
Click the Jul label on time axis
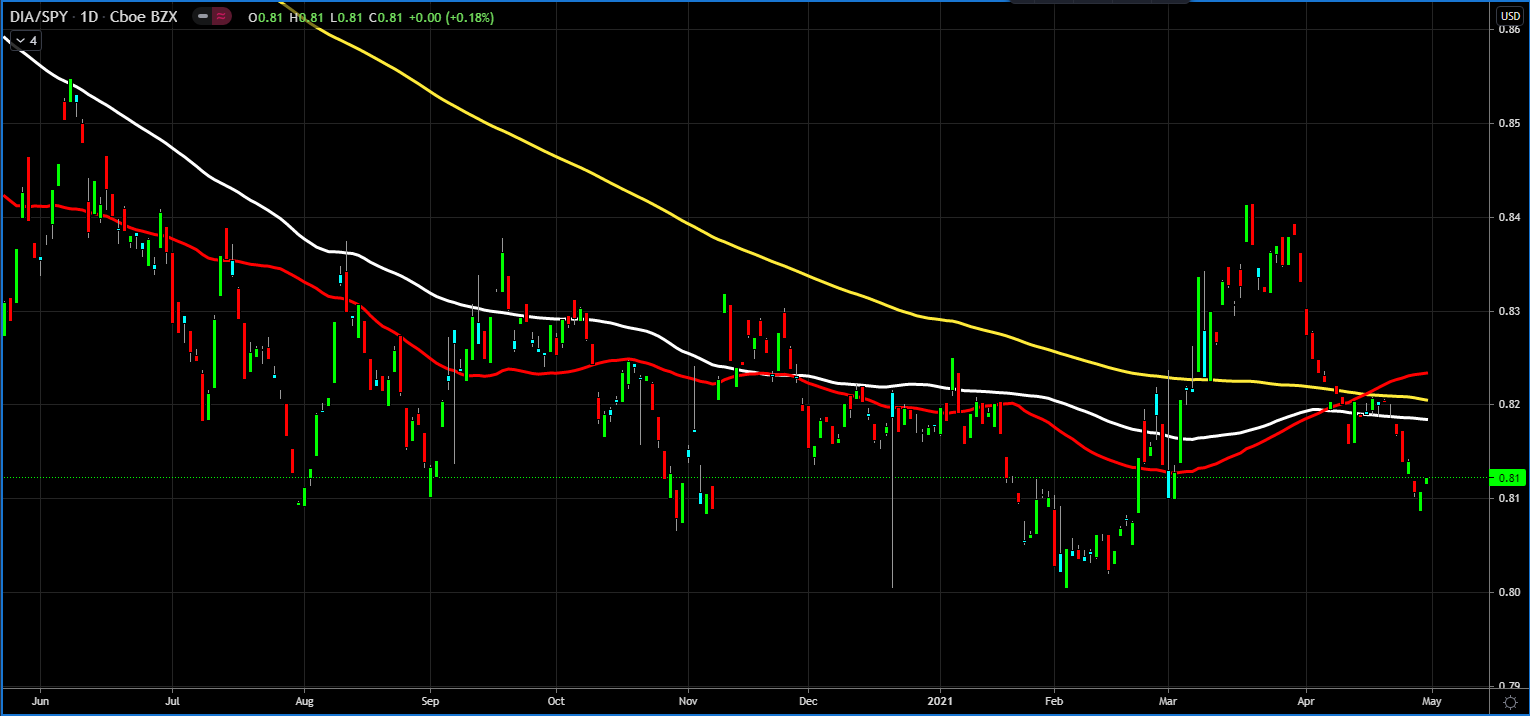pos(172,703)
